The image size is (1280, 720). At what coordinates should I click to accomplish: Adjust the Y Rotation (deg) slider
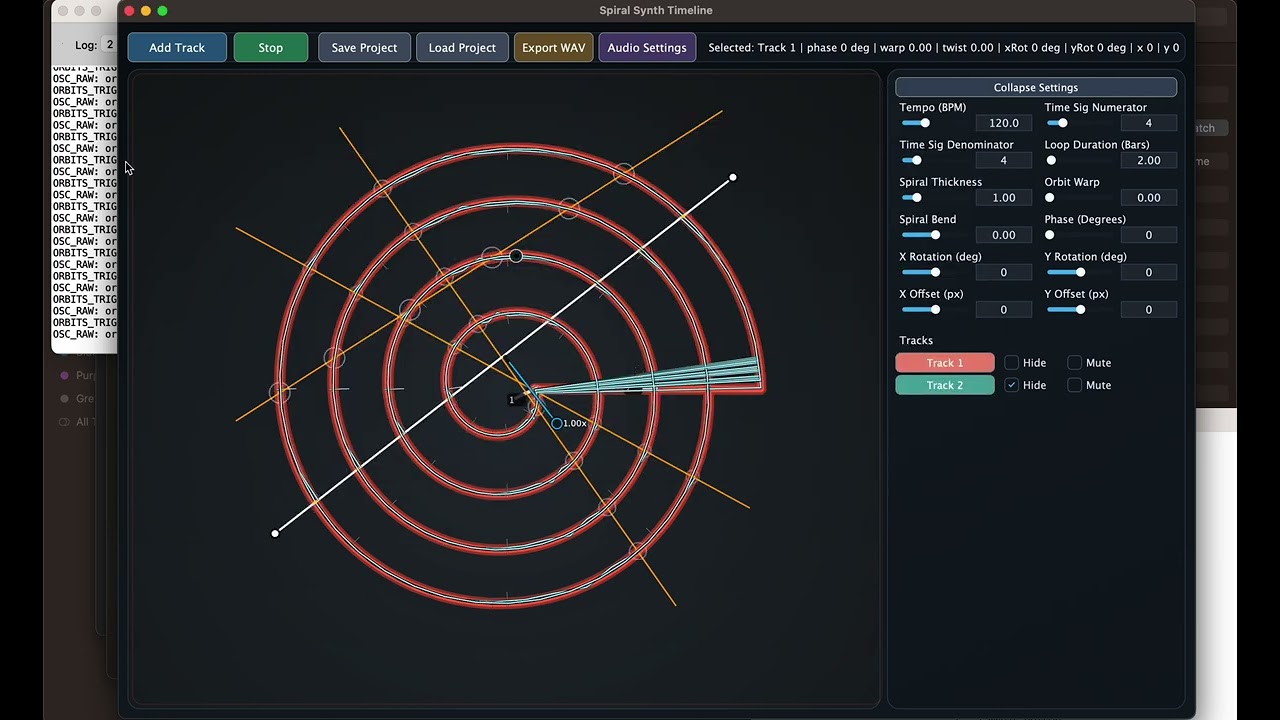pyautogui.click(x=1079, y=272)
